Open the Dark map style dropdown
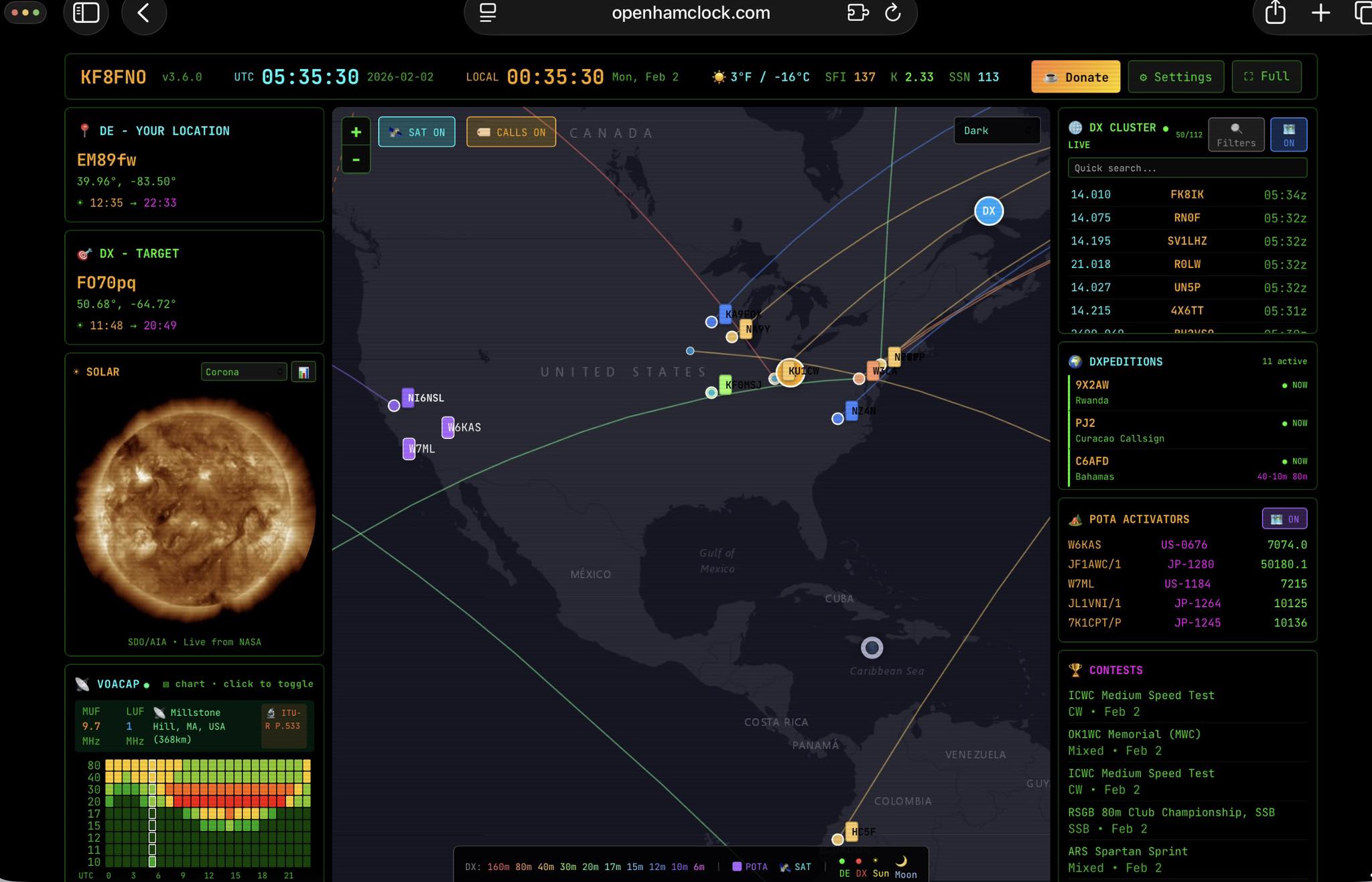 [x=996, y=131]
